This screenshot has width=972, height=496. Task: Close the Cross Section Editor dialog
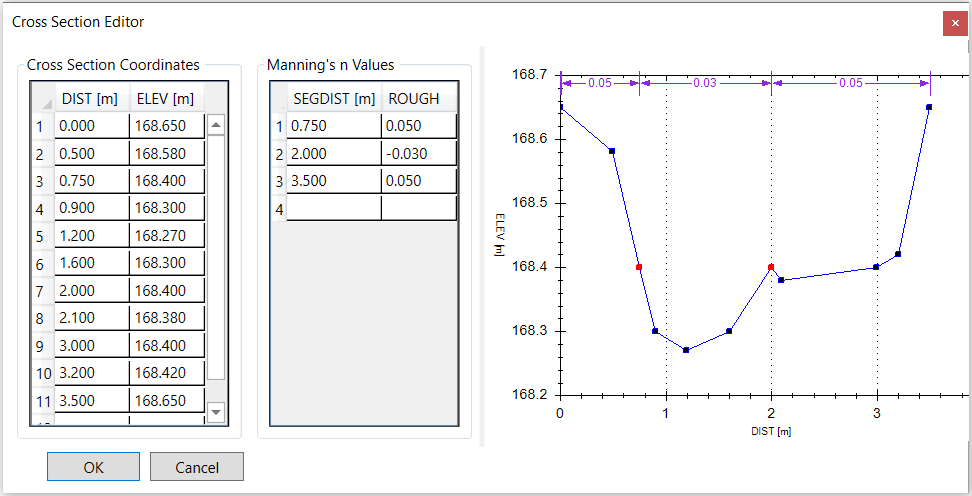(954, 23)
